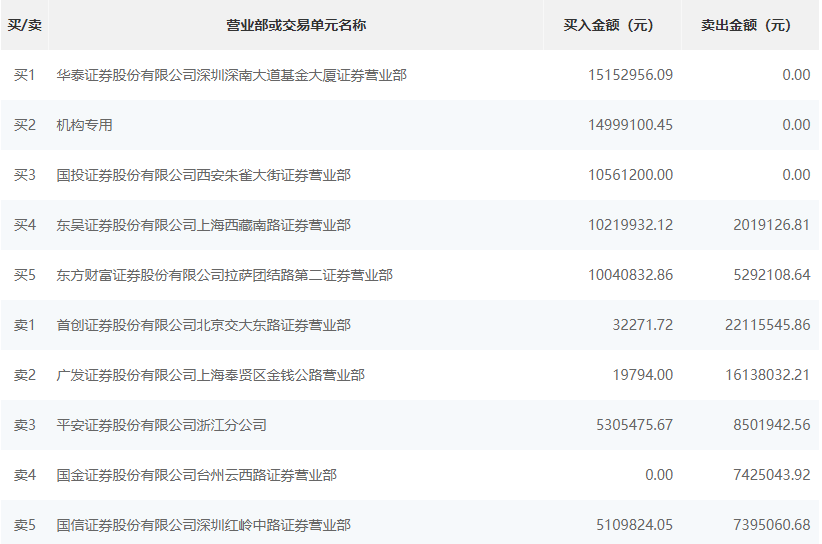This screenshot has height=544, width=822.
Task: Click 首创证券北京交大东路证券营业部 name
Action: tap(203, 325)
